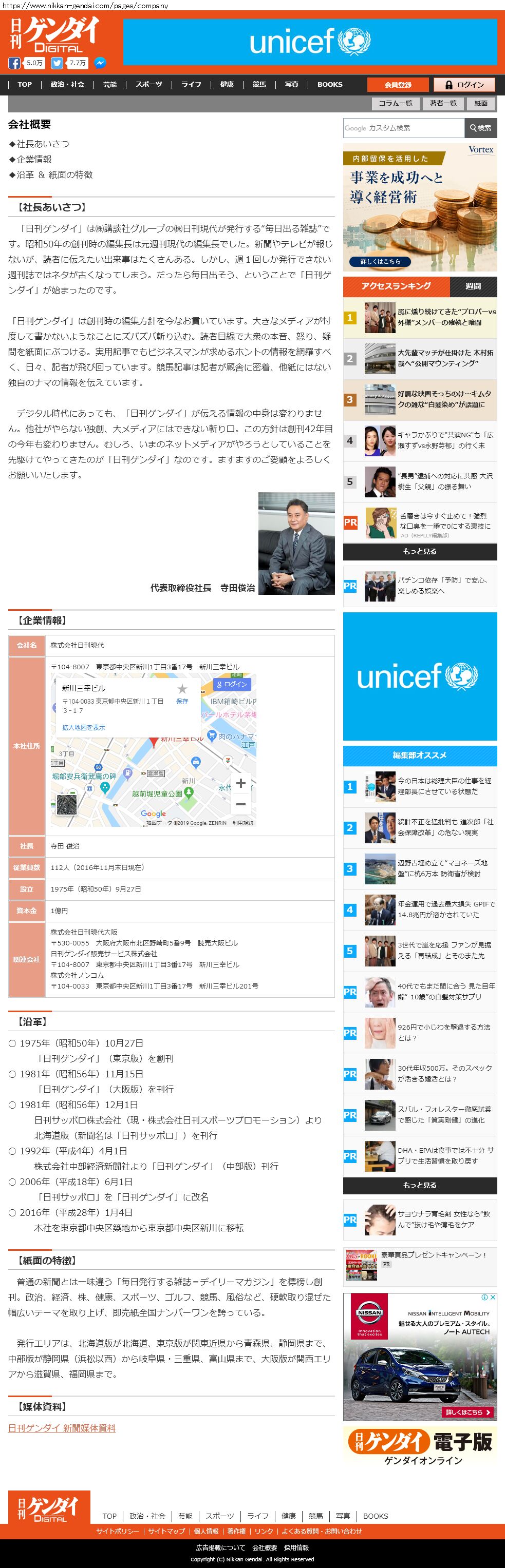505x1568 pixels.
Task: Select the 週間 ranking tab
Action: (x=473, y=286)
